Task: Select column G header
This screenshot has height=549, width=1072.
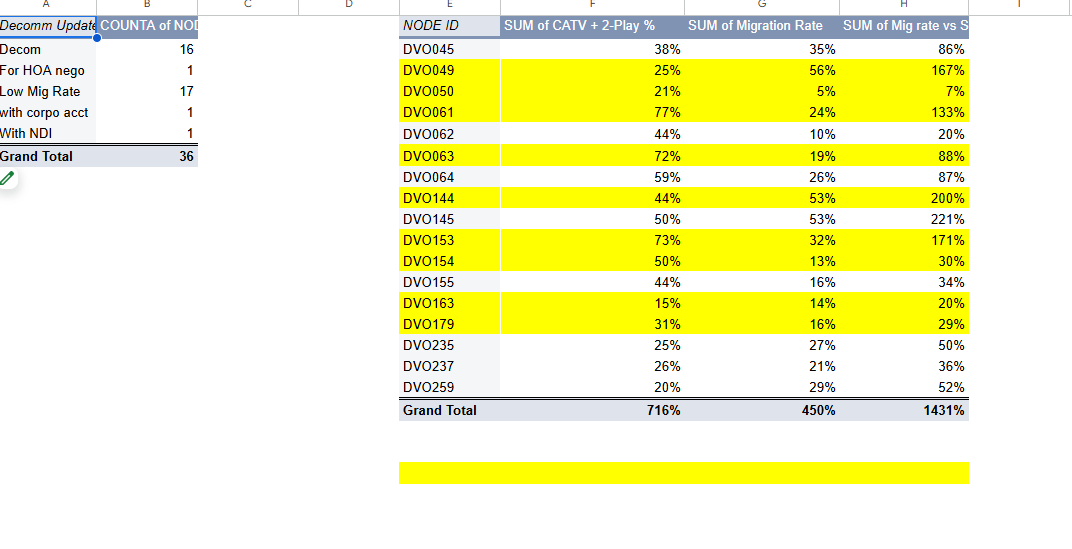Action: click(762, 6)
